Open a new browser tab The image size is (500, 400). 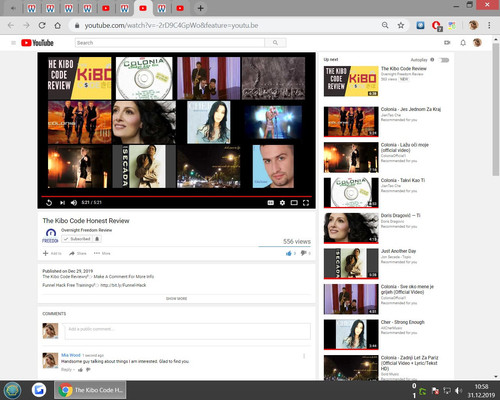point(200,8)
